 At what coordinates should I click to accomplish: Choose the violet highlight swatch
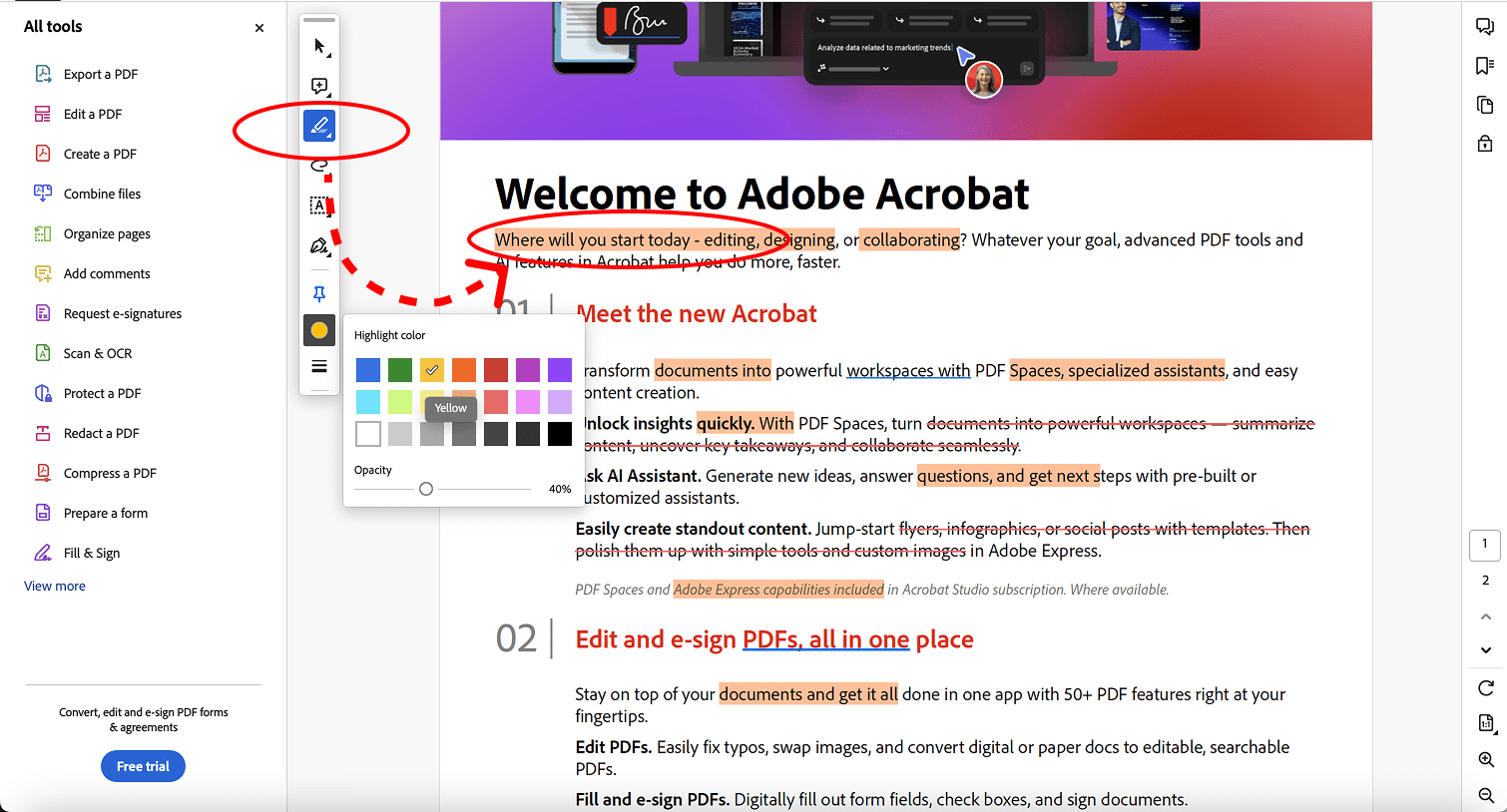pyautogui.click(x=560, y=370)
